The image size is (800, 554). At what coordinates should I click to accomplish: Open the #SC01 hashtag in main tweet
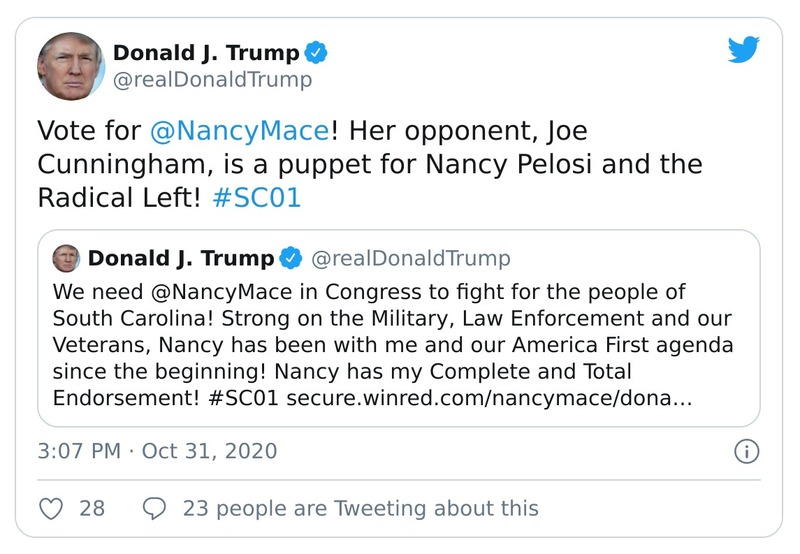[x=256, y=197]
